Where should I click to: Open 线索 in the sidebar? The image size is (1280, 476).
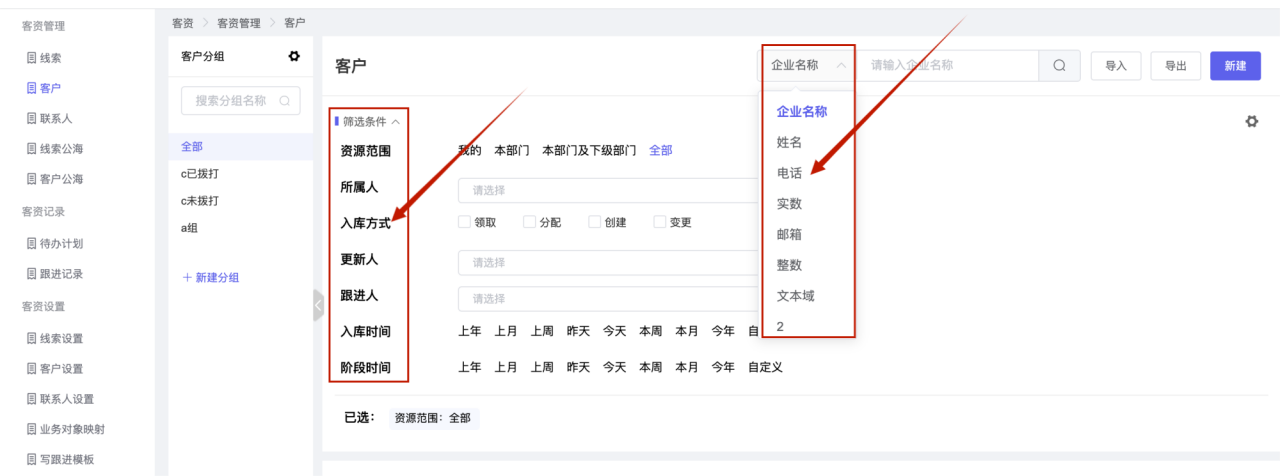tap(50, 58)
